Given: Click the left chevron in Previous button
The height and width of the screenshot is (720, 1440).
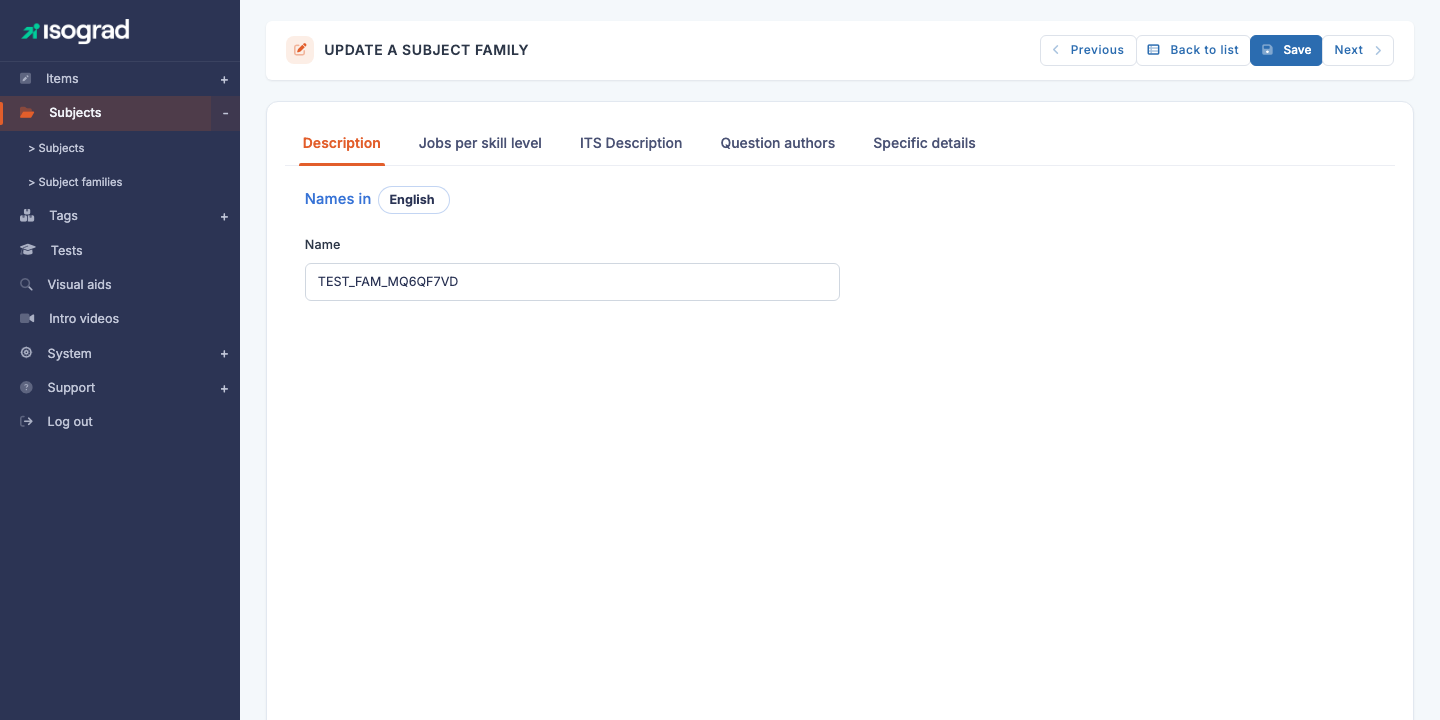Looking at the screenshot, I should (1055, 50).
